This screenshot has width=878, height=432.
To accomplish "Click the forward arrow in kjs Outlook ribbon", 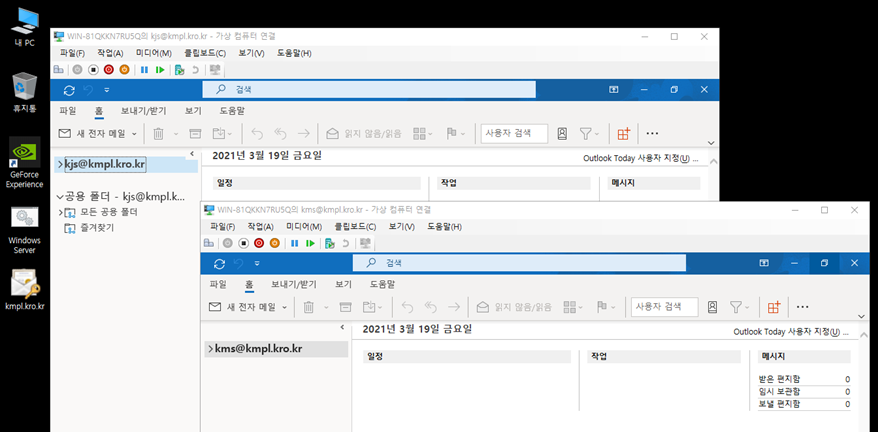I will click(303, 133).
